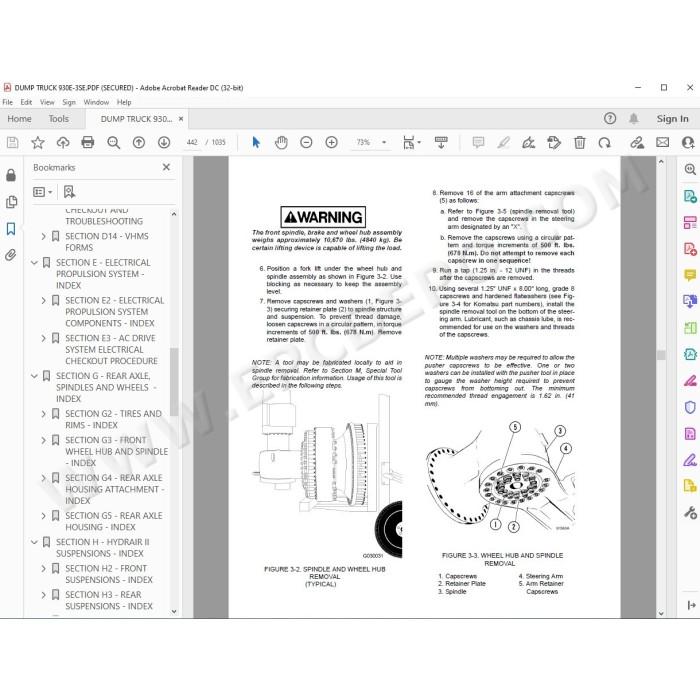Open the zoom level dropdown arrow
This screenshot has width=700, height=700.
pyautogui.click(x=384, y=142)
